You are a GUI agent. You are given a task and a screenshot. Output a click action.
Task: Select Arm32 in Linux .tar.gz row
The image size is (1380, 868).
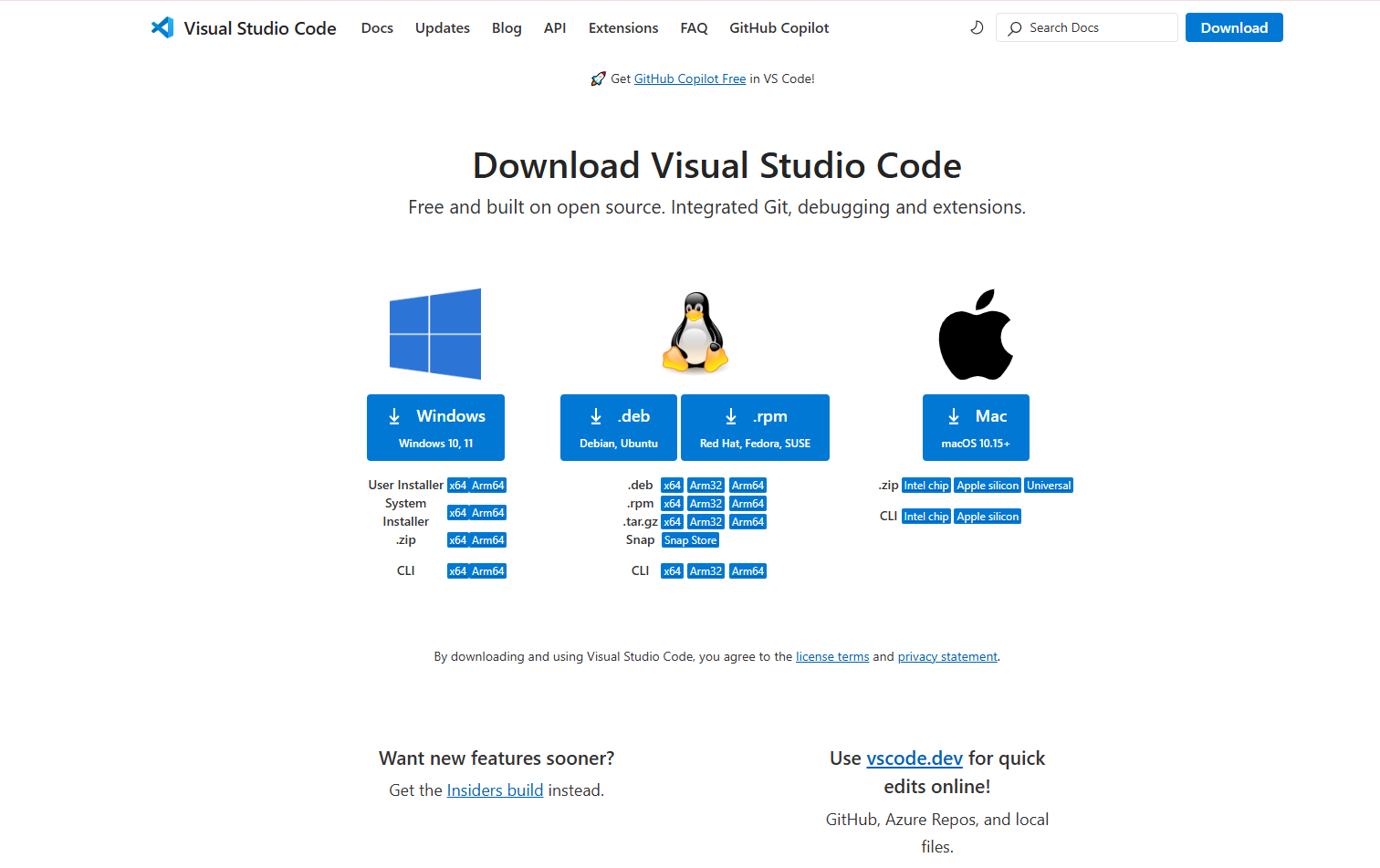pyautogui.click(x=706, y=522)
